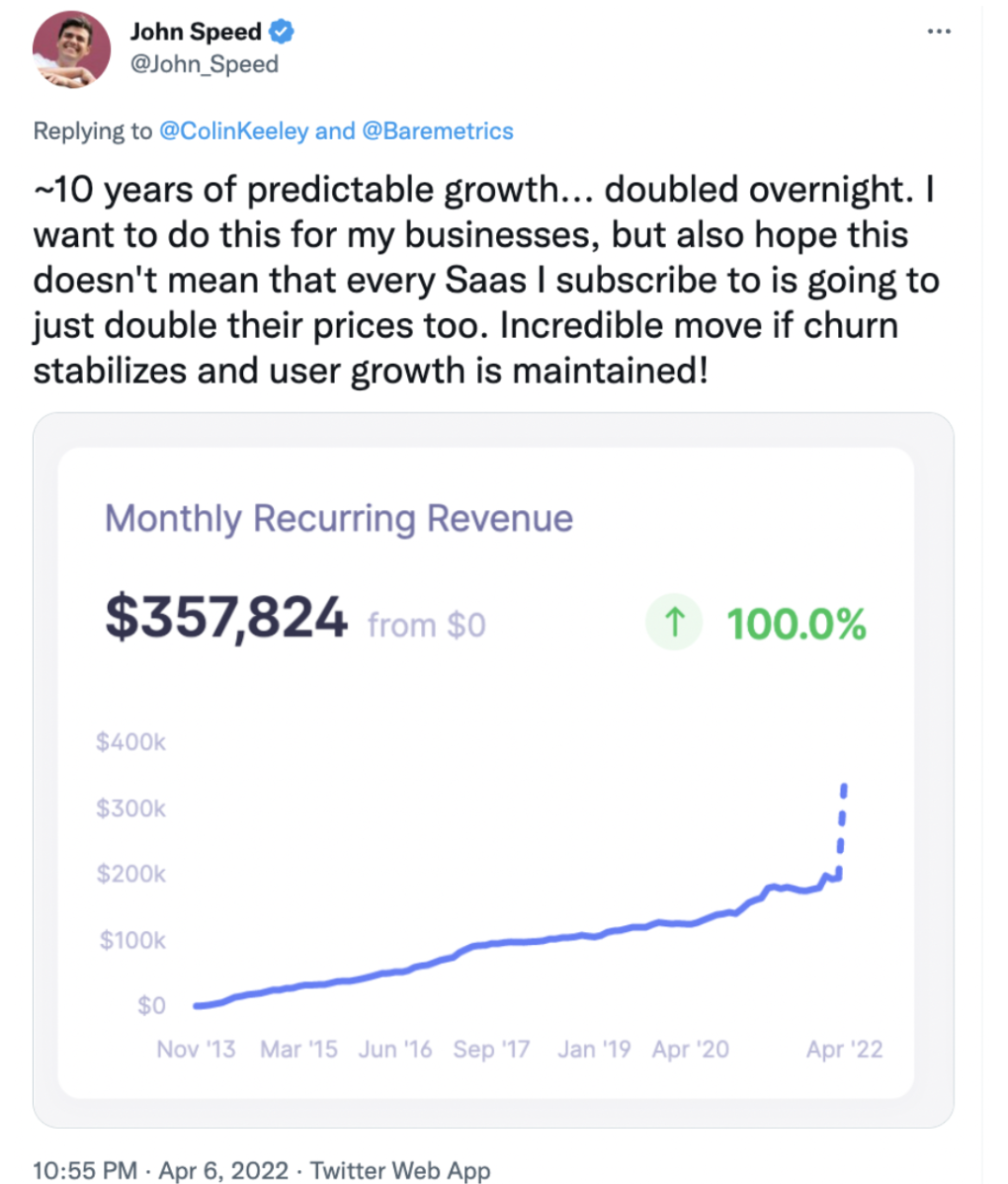
Task: Open the @ColinKeeley mention link
Action: coord(234,131)
